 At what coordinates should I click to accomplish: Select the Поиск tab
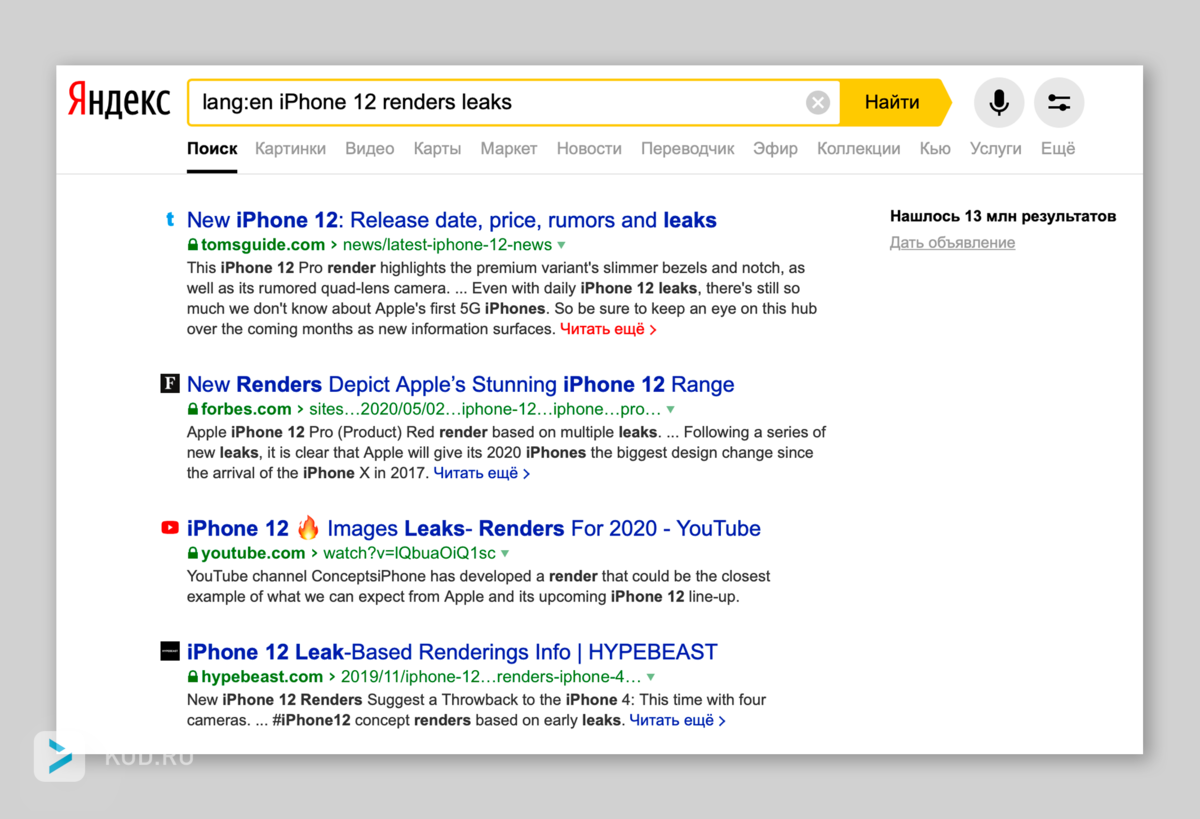click(x=212, y=148)
